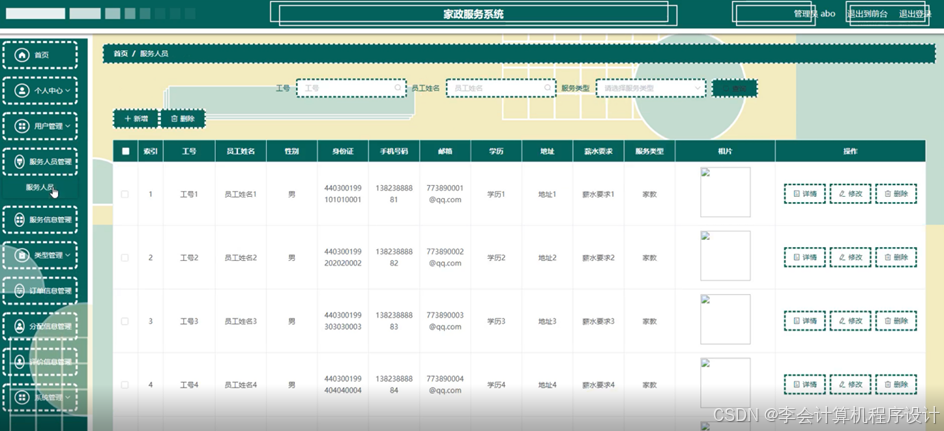
Task: Click 修改 for 员工姓名2
Action: pyautogui.click(x=850, y=257)
